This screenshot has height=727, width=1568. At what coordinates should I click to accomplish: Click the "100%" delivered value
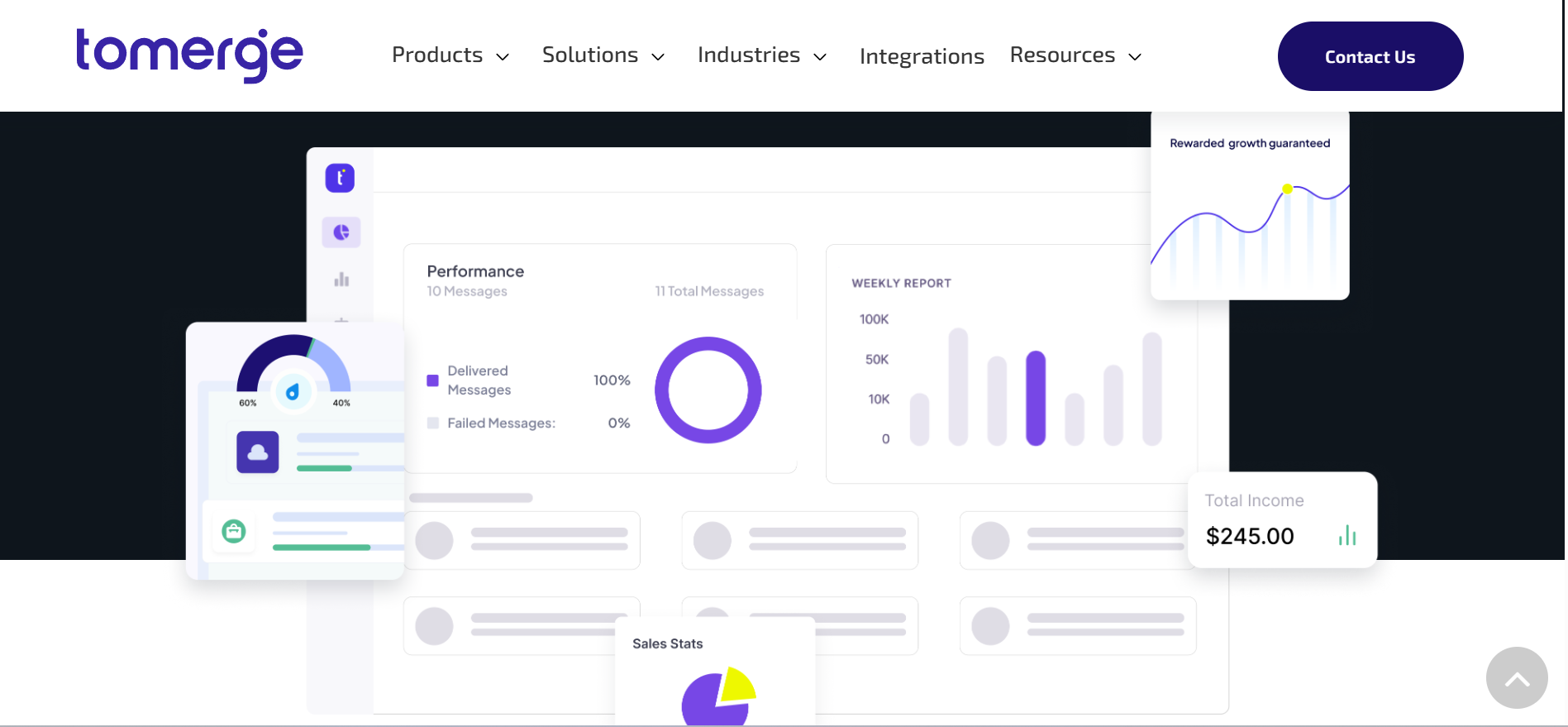click(612, 380)
